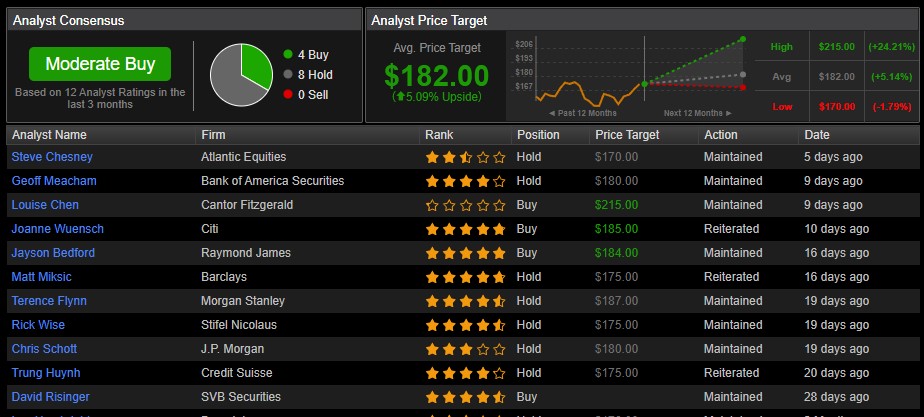Open analyst Steve Chesney's profile

52,157
